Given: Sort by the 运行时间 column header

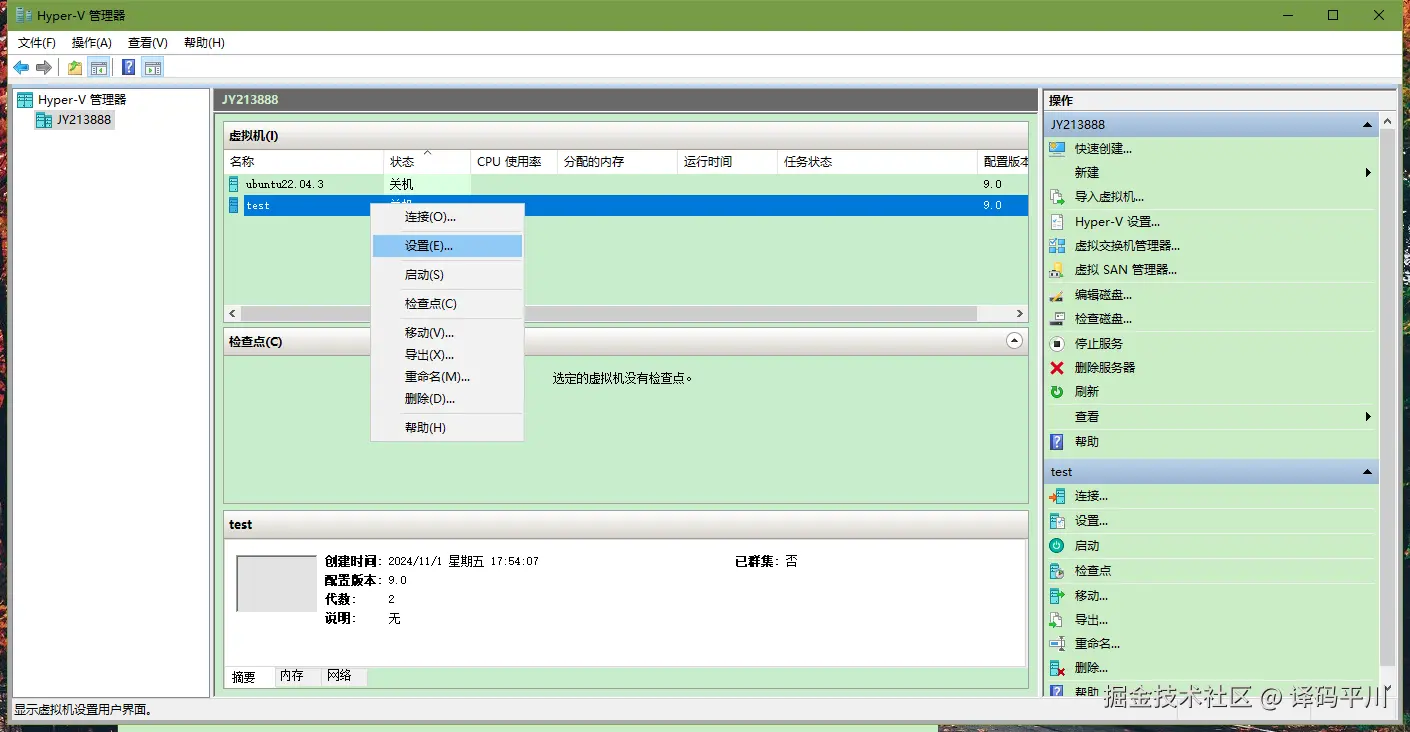Looking at the screenshot, I should [x=727, y=162].
